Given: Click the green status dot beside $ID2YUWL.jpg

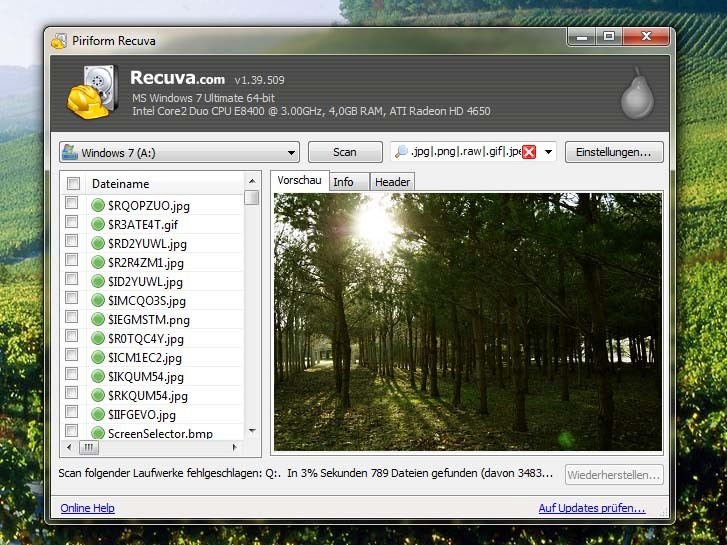Looking at the screenshot, I should (98, 281).
